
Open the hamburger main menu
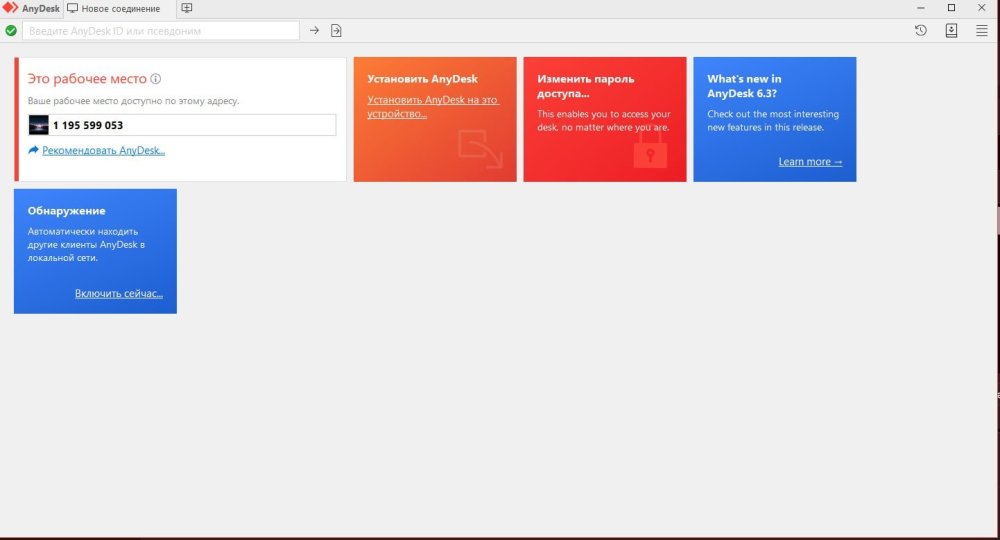(x=982, y=31)
